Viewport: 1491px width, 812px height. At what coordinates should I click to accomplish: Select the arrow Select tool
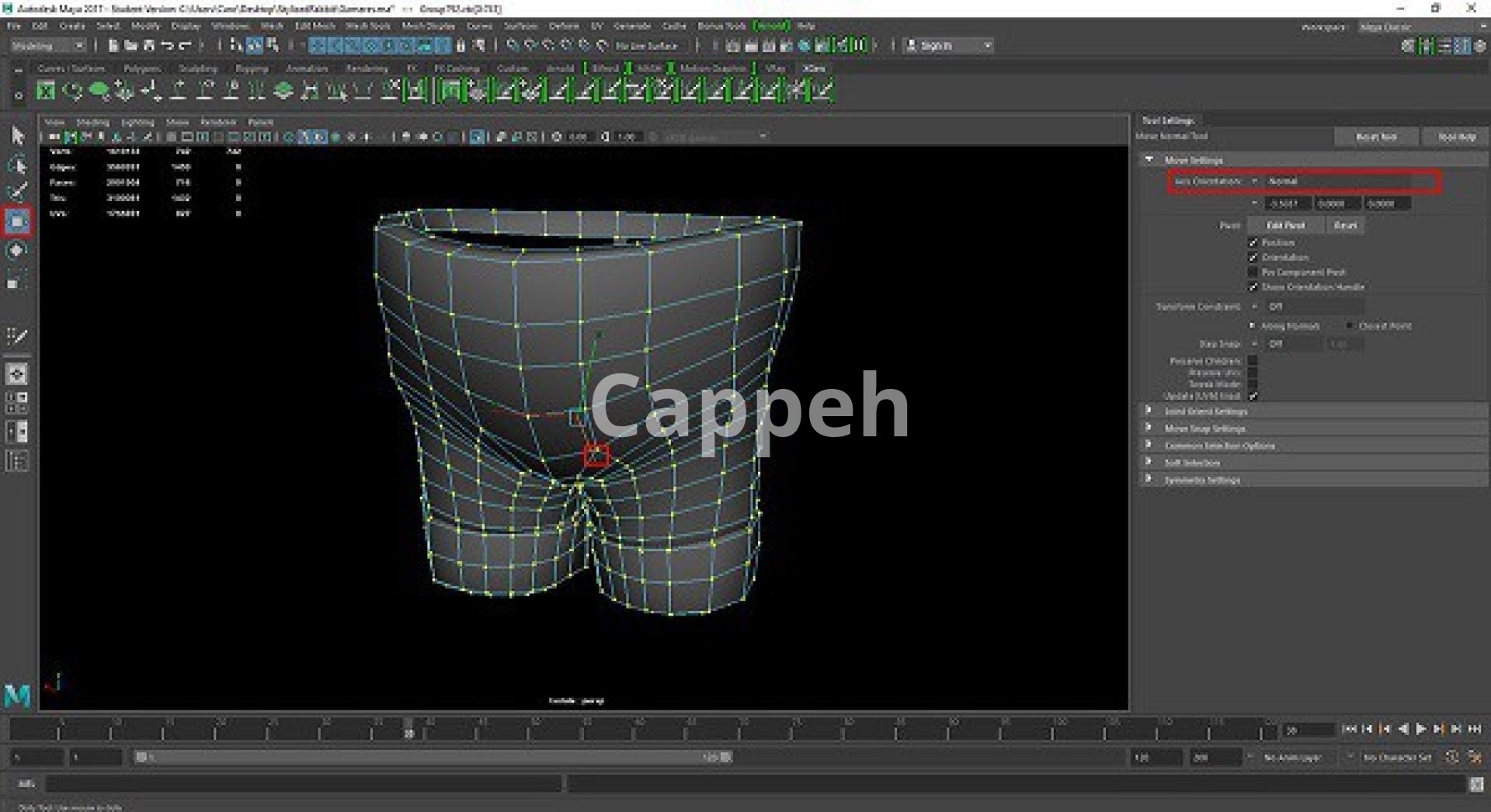click(x=17, y=137)
